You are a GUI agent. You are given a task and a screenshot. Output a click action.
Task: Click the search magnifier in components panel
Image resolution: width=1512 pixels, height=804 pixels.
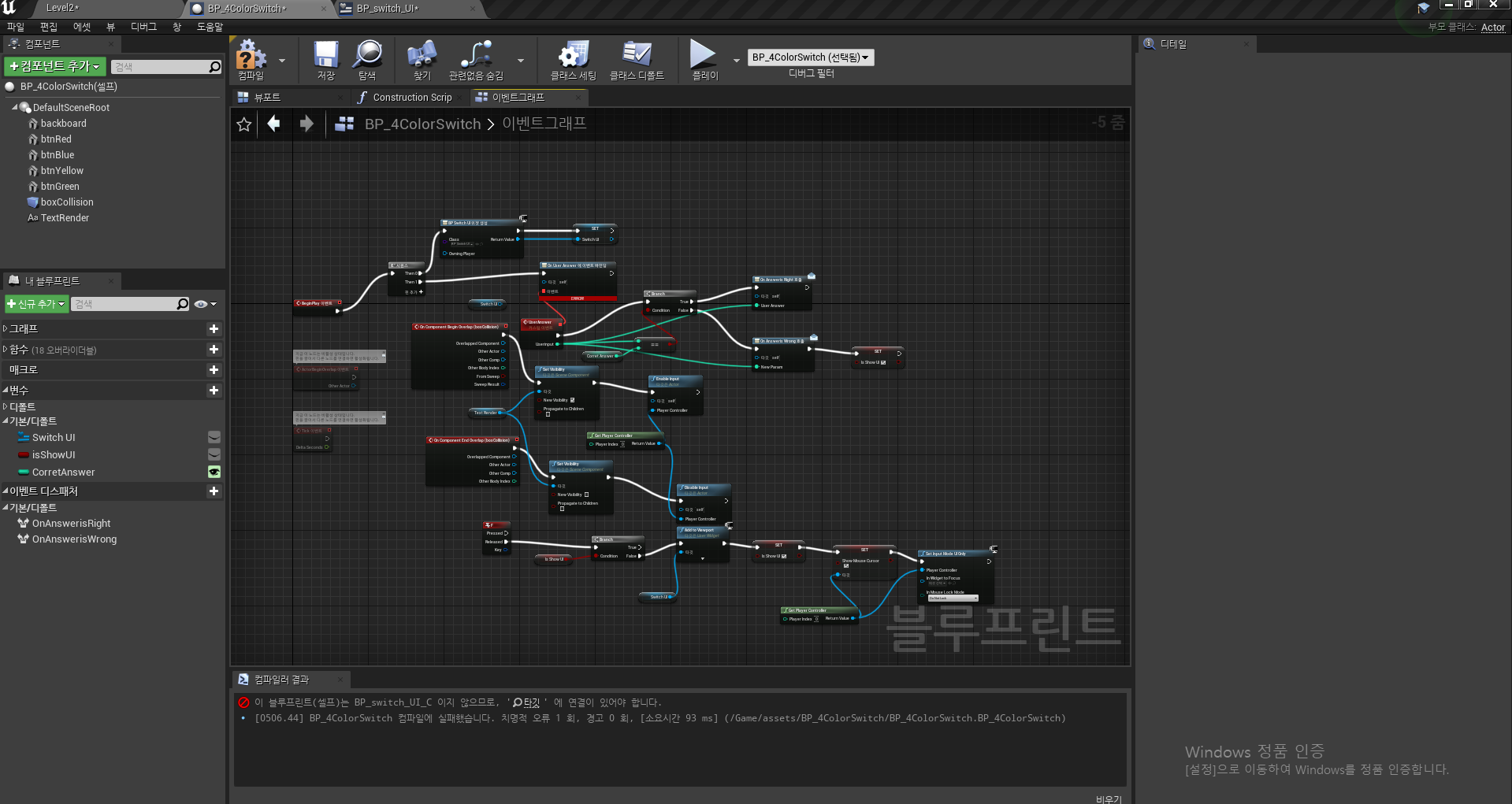pos(214,67)
